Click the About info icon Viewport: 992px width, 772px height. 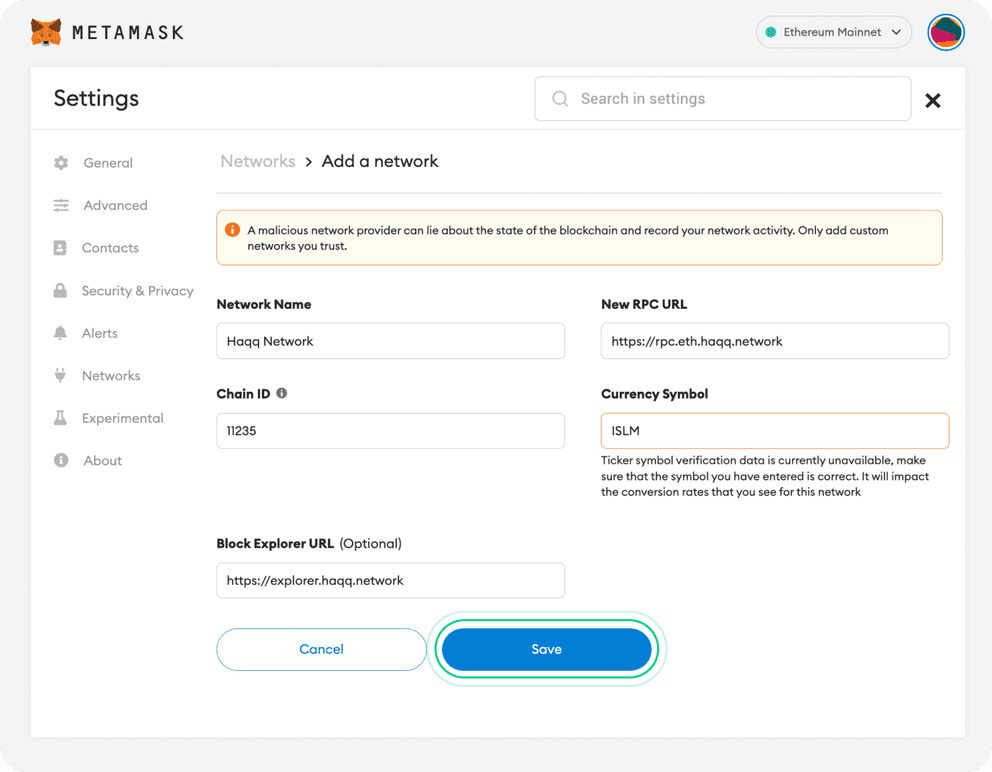click(60, 460)
